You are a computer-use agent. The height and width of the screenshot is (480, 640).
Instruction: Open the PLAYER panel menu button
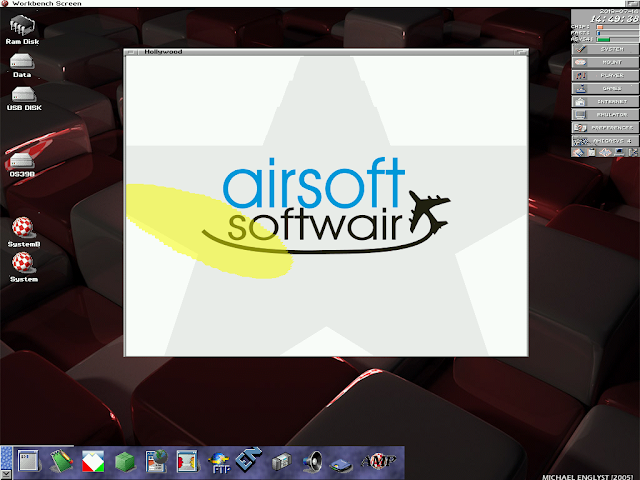(605, 76)
